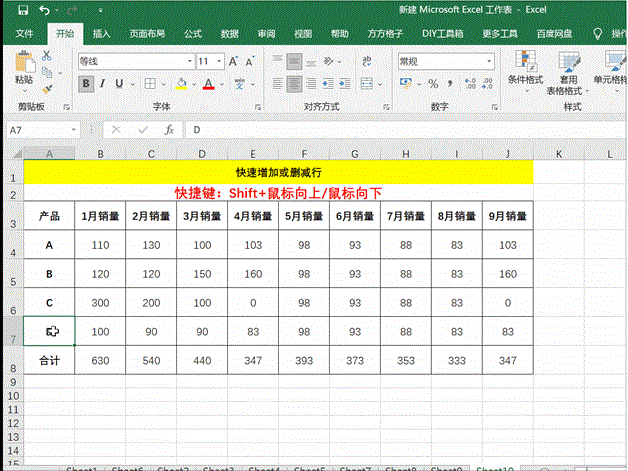This screenshot has width=628, height=471.
Task: Toggle Italic formatting
Action: pyautogui.click(x=104, y=84)
